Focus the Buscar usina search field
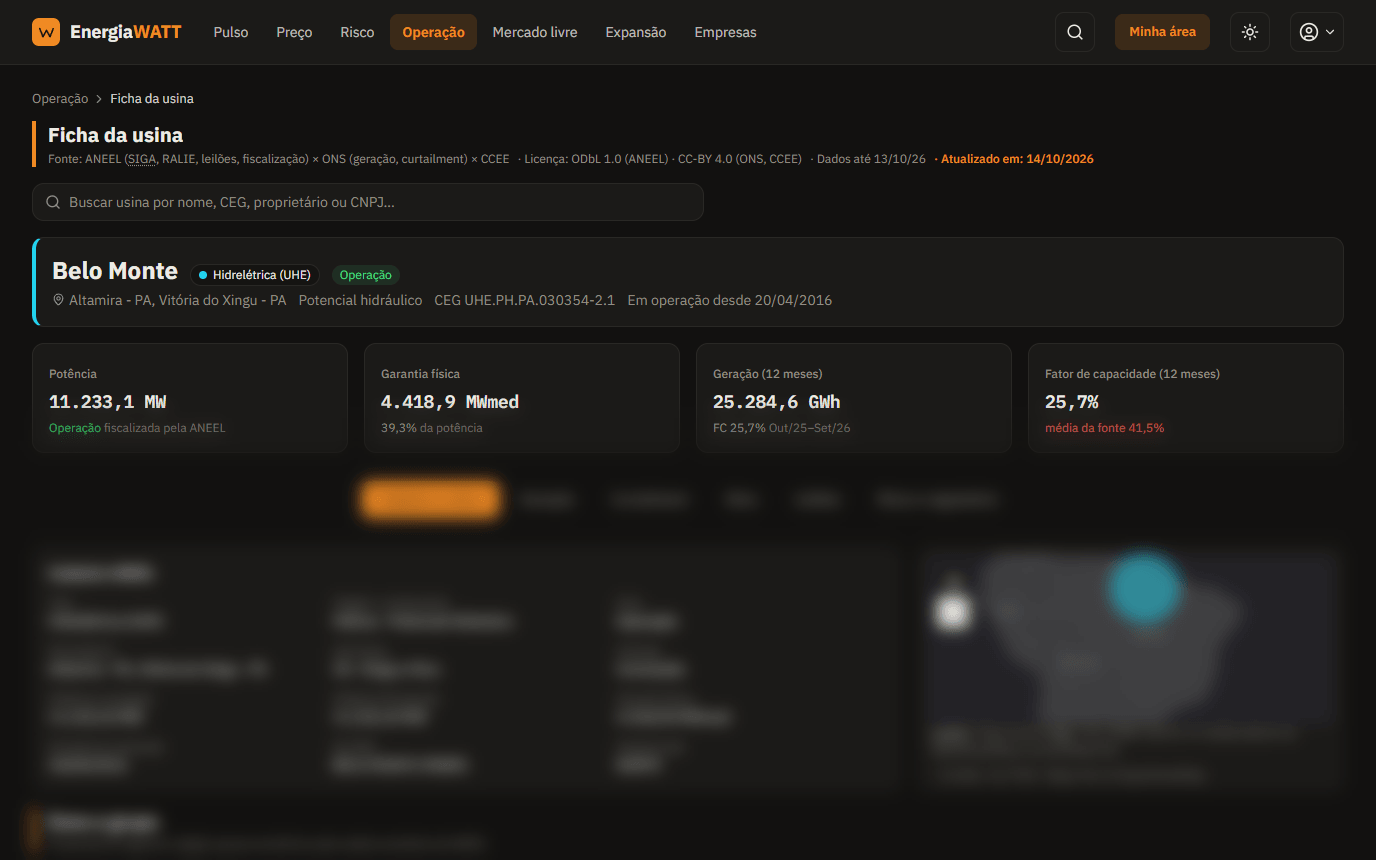Image resolution: width=1376 pixels, height=860 pixels. coord(368,202)
